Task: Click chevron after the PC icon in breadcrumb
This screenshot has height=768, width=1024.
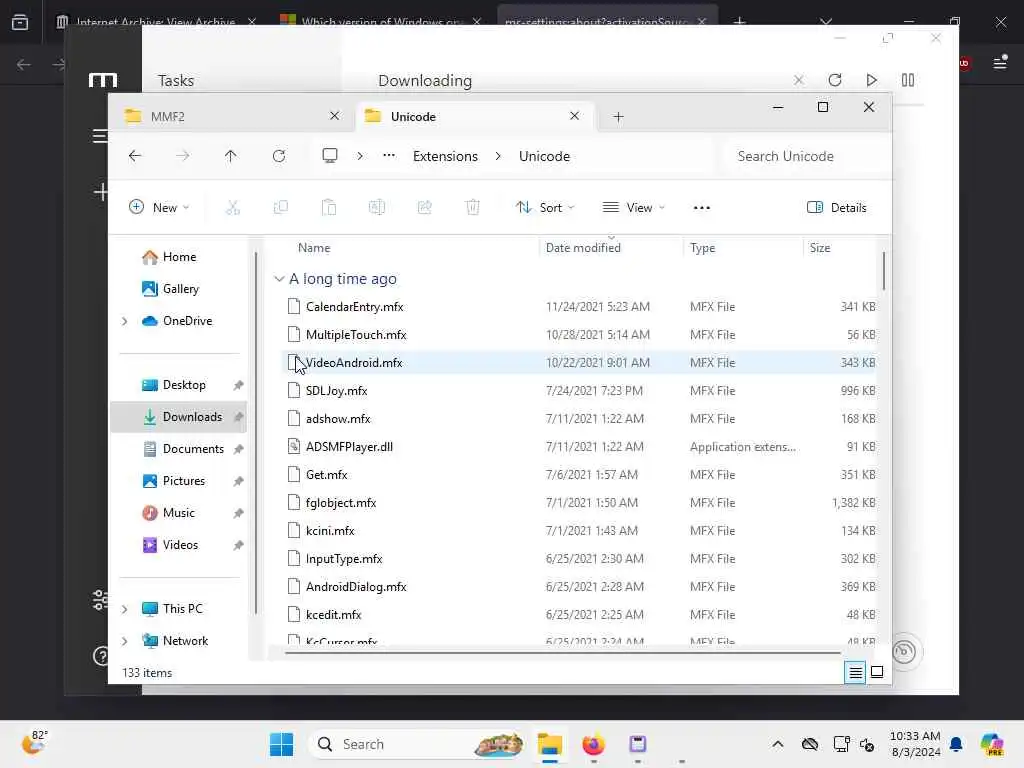Action: coord(360,156)
